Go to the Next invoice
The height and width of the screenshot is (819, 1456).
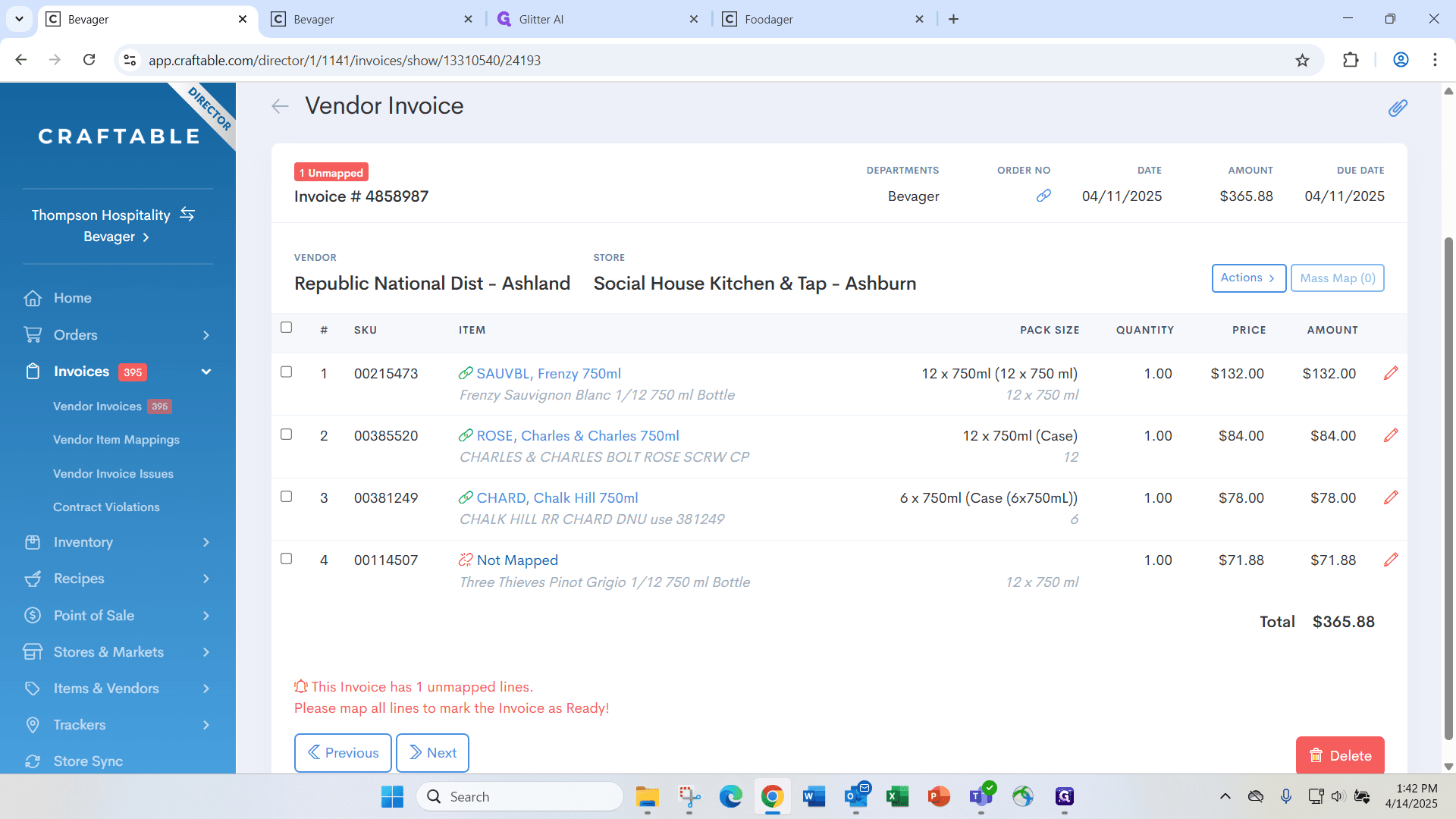click(432, 753)
